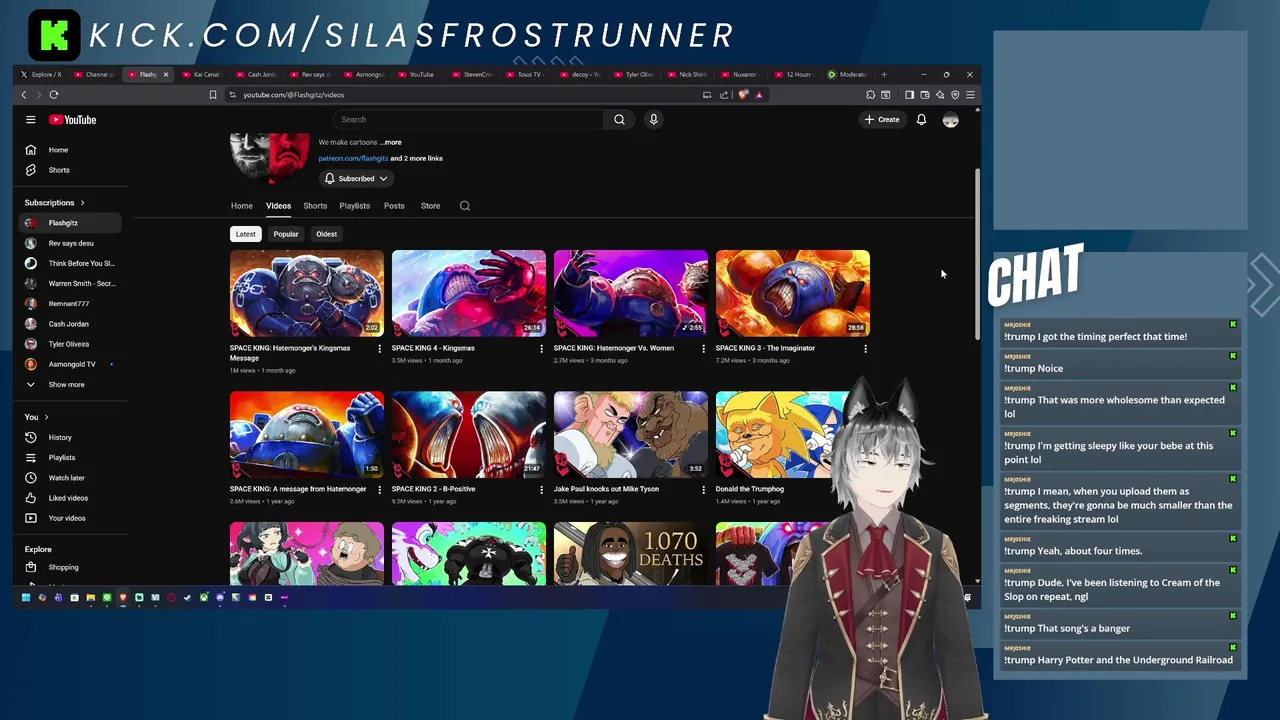Go to Home in sidebar
This screenshot has height=720, width=1280.
[x=70, y=150]
